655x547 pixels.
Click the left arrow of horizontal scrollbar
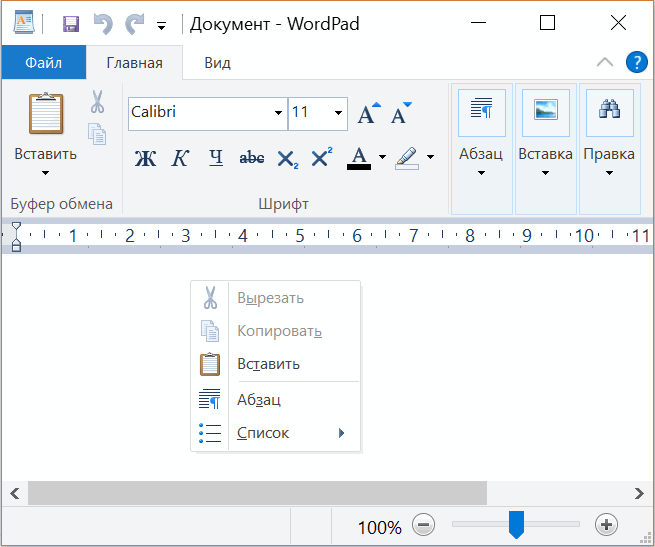coord(15,494)
